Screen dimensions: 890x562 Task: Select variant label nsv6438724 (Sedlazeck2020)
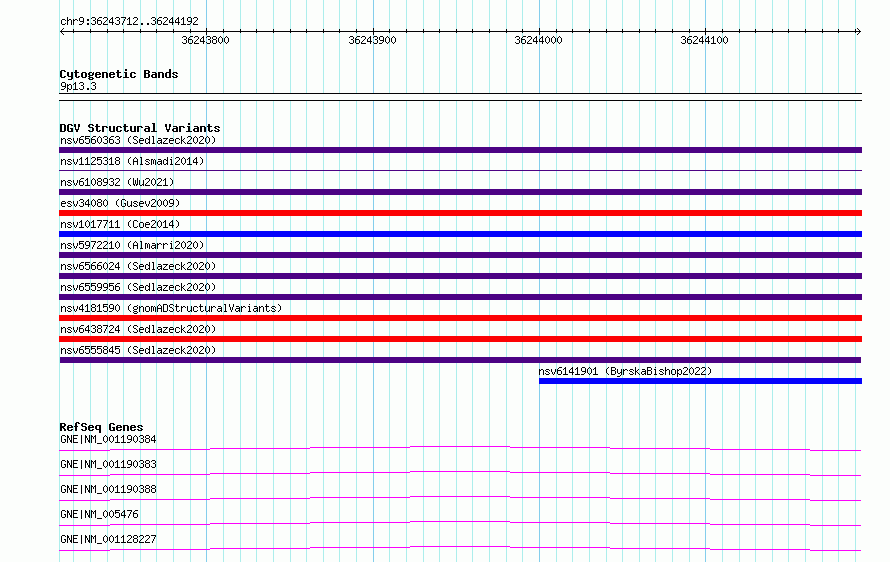coord(138,329)
